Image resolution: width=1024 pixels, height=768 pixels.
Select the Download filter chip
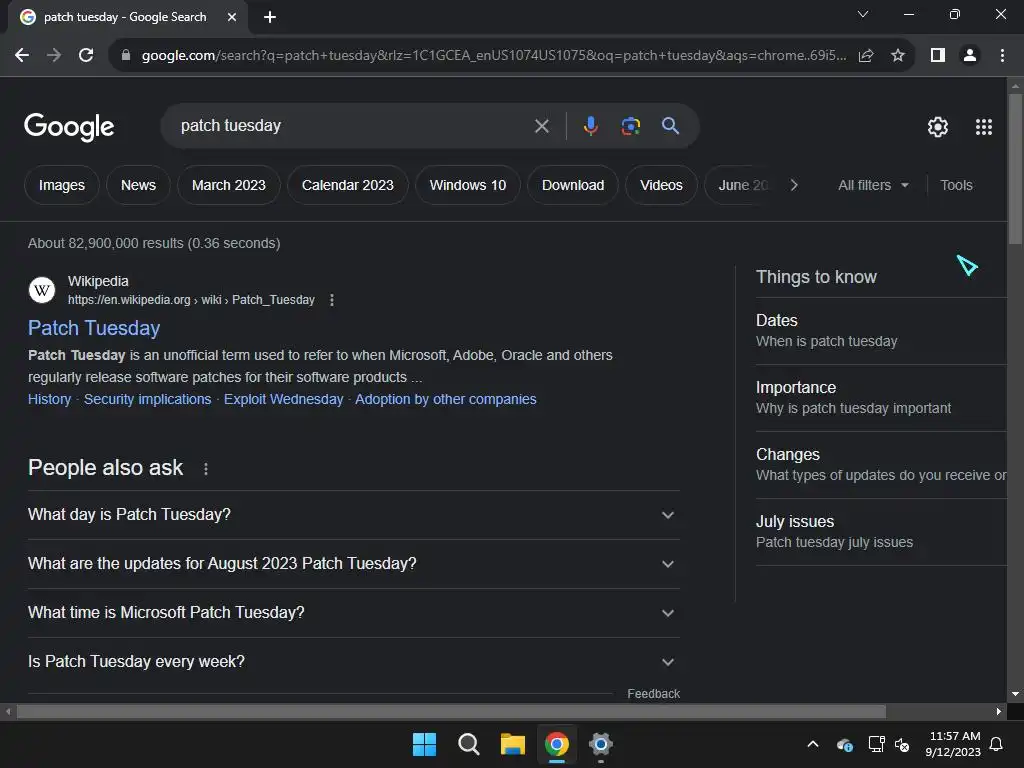pyautogui.click(x=573, y=185)
